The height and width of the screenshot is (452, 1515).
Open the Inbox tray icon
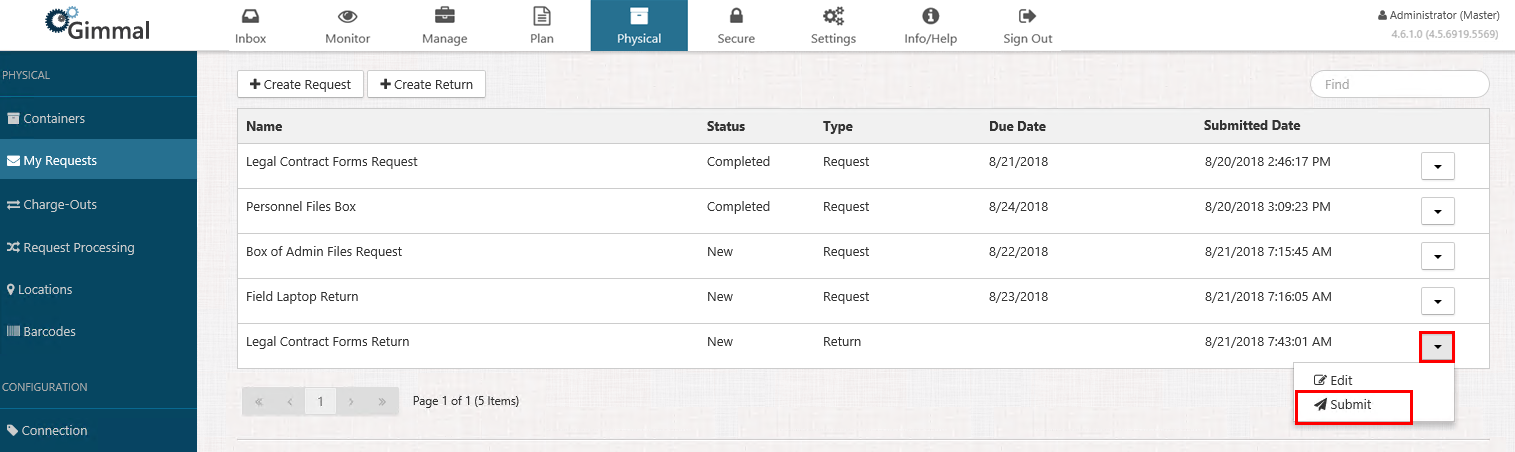[250, 17]
